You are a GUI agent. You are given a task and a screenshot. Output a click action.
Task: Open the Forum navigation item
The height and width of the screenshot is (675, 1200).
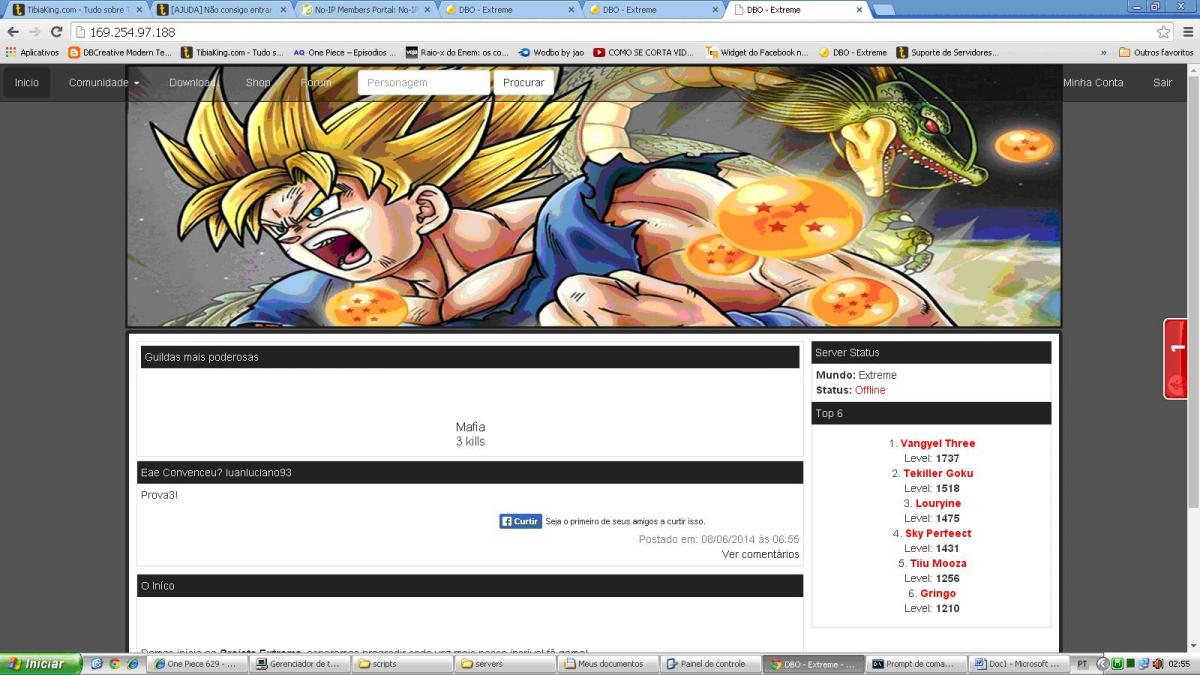(316, 82)
